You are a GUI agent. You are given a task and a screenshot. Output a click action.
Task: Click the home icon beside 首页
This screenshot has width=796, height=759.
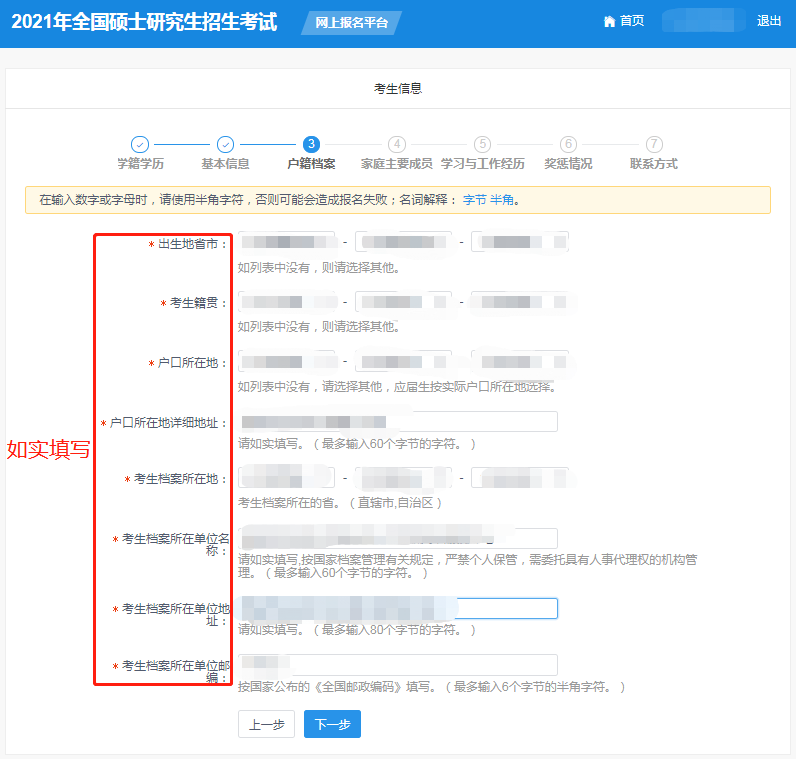[x=609, y=21]
